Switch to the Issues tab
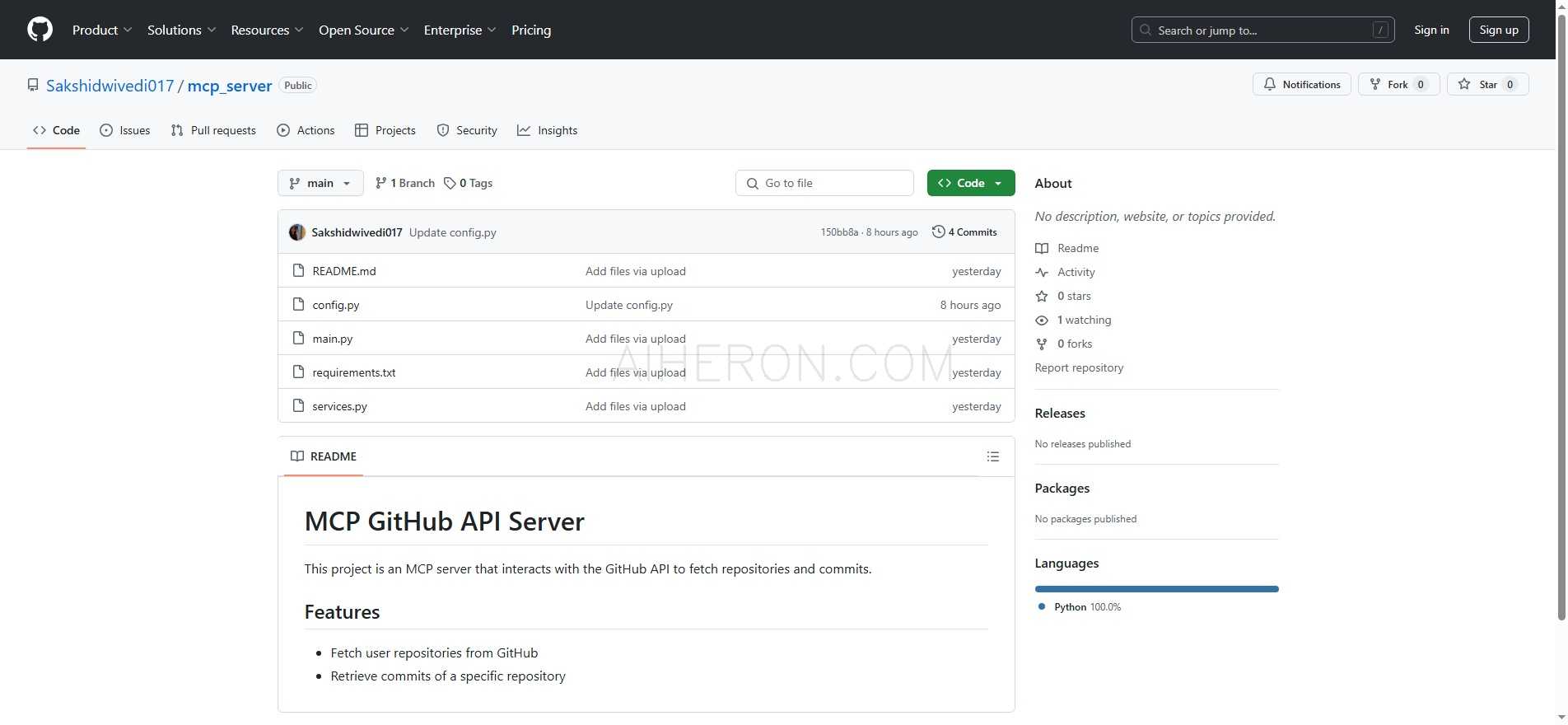Viewport: 1568px width, 725px height. (x=124, y=130)
